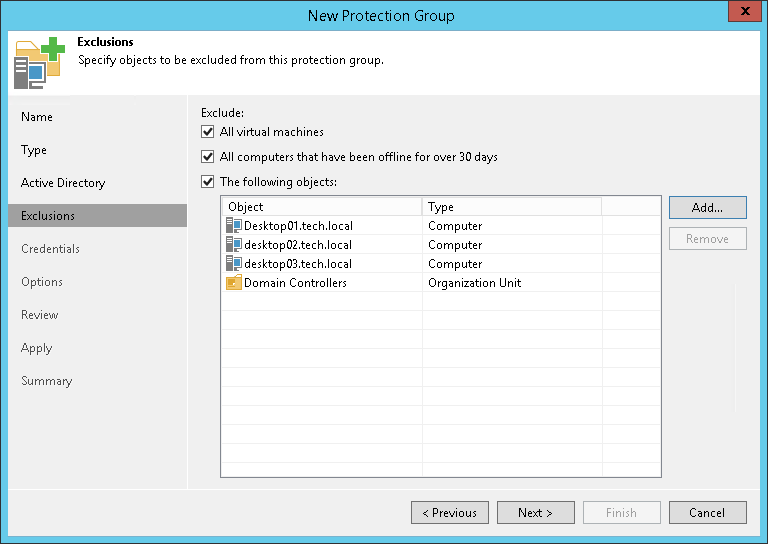This screenshot has height=544, width=768.
Task: Switch to the Active Directory step
Action: 63,183
